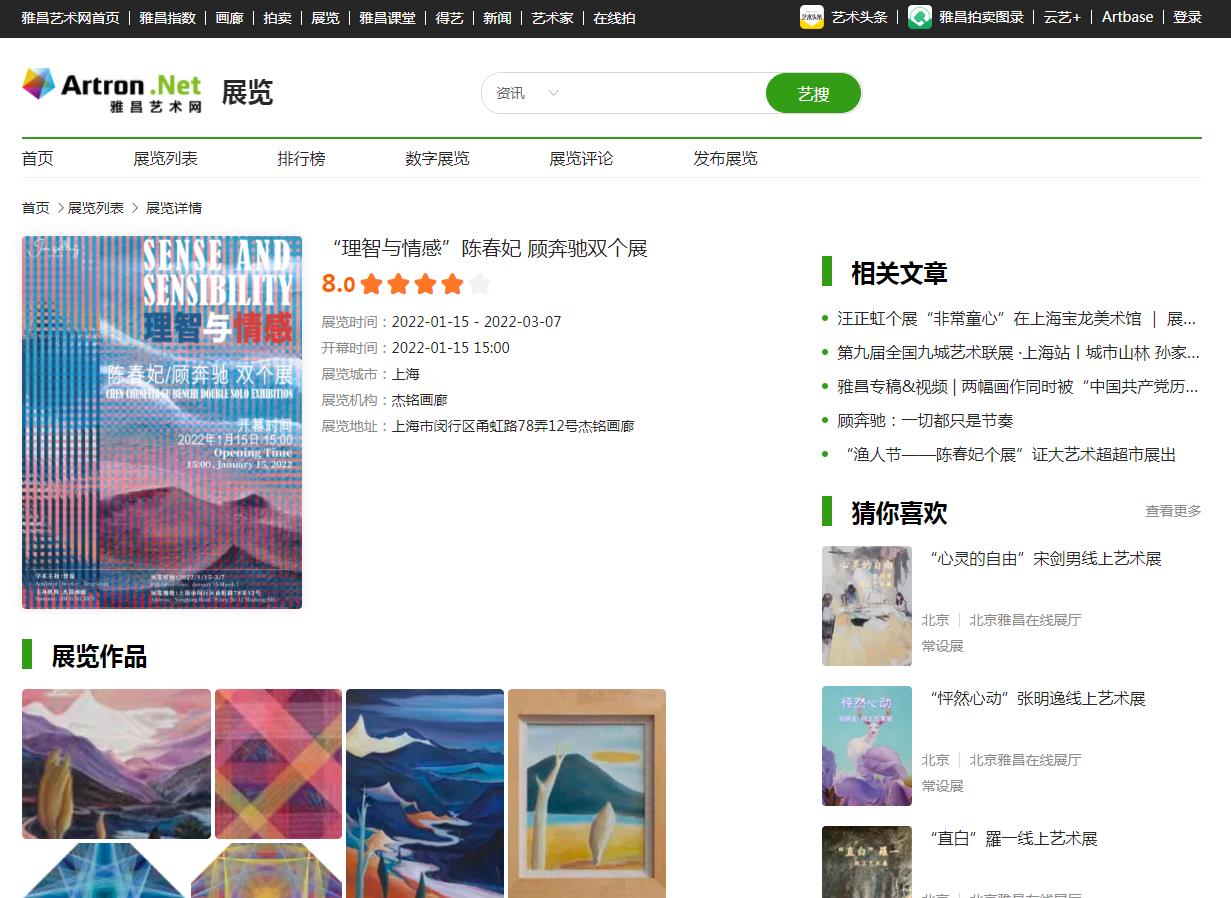1231x898 pixels.
Task: Click exhibition city 上海
Action: click(x=405, y=374)
